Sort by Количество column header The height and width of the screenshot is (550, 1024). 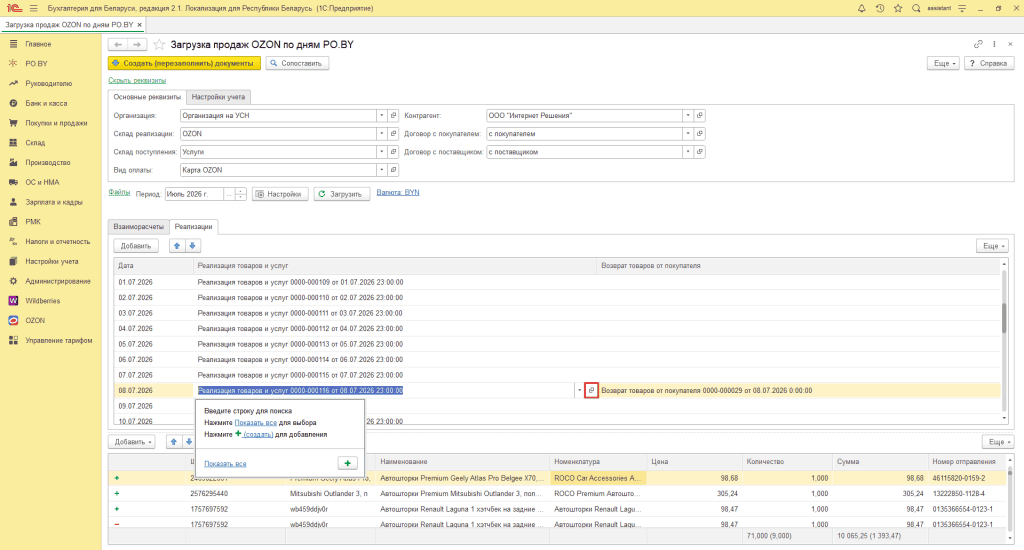(x=787, y=462)
